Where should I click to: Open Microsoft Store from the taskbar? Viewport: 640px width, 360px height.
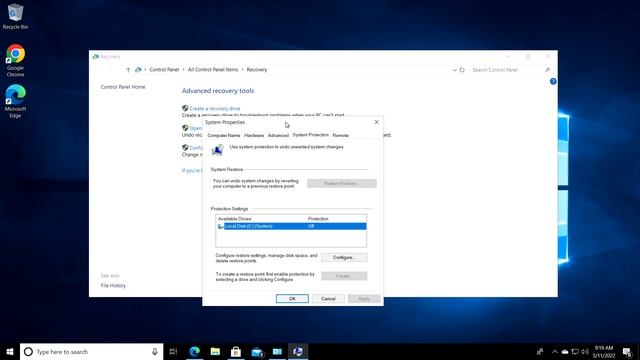click(x=236, y=351)
